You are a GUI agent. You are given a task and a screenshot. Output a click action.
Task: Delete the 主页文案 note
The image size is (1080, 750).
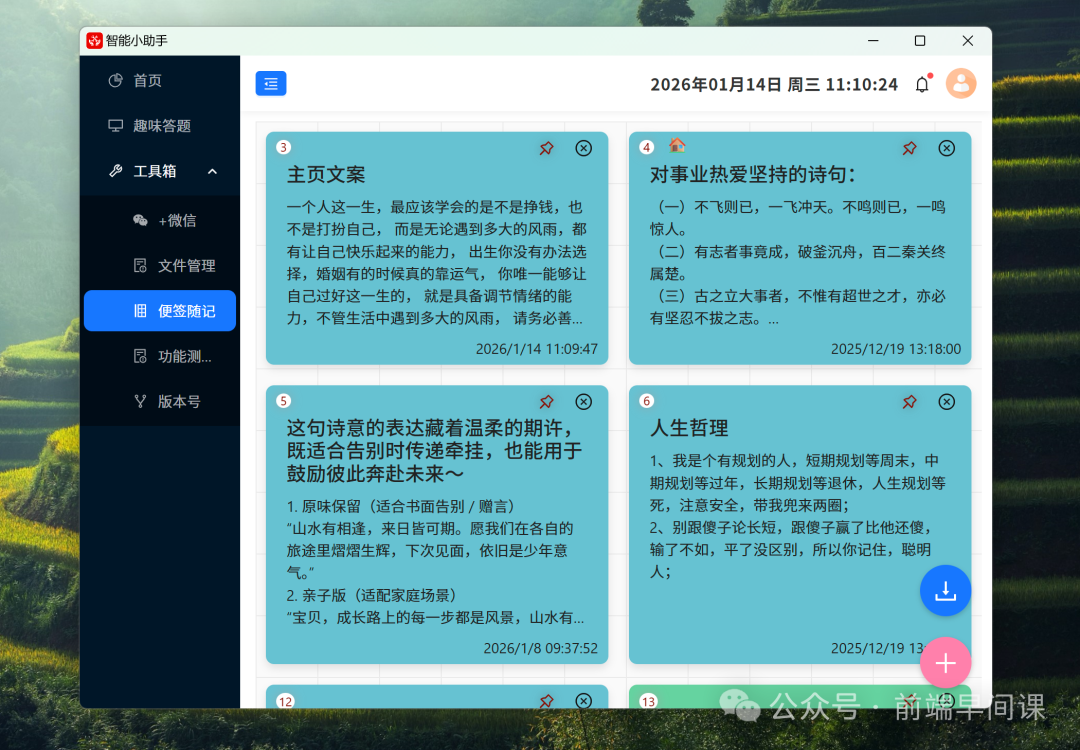coord(583,148)
